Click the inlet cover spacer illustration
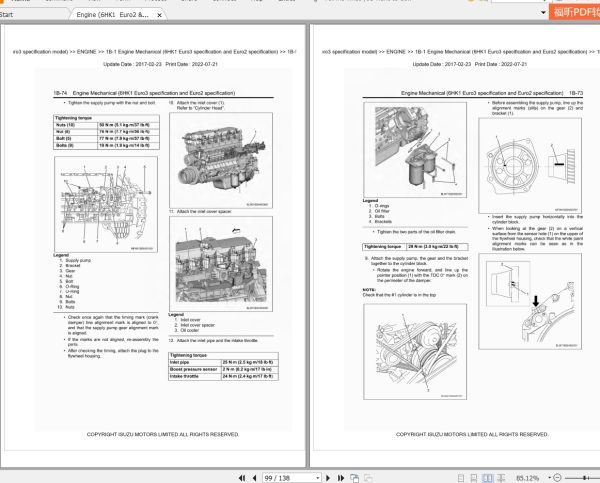600x483 pixels. pyautogui.click(x=221, y=264)
